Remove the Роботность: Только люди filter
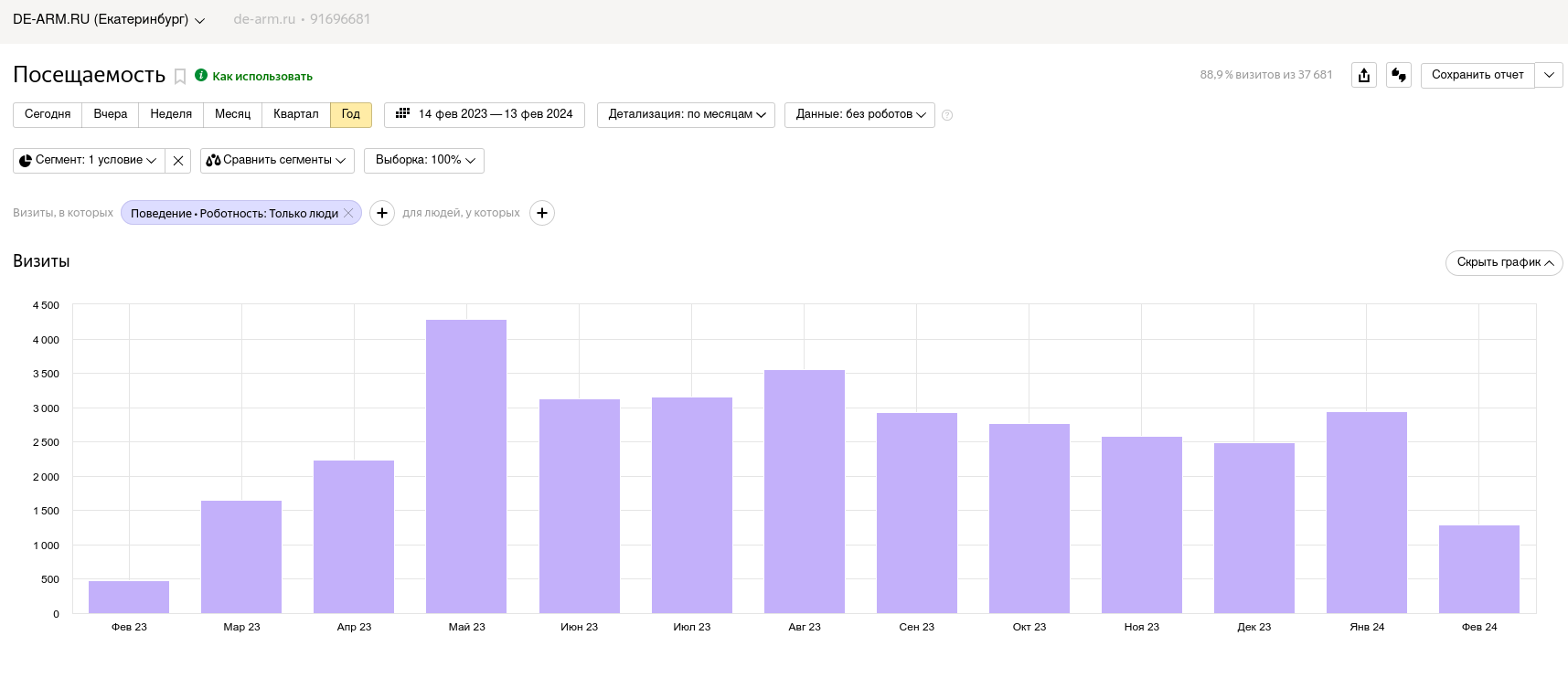The height and width of the screenshot is (678, 1568). pos(348,213)
